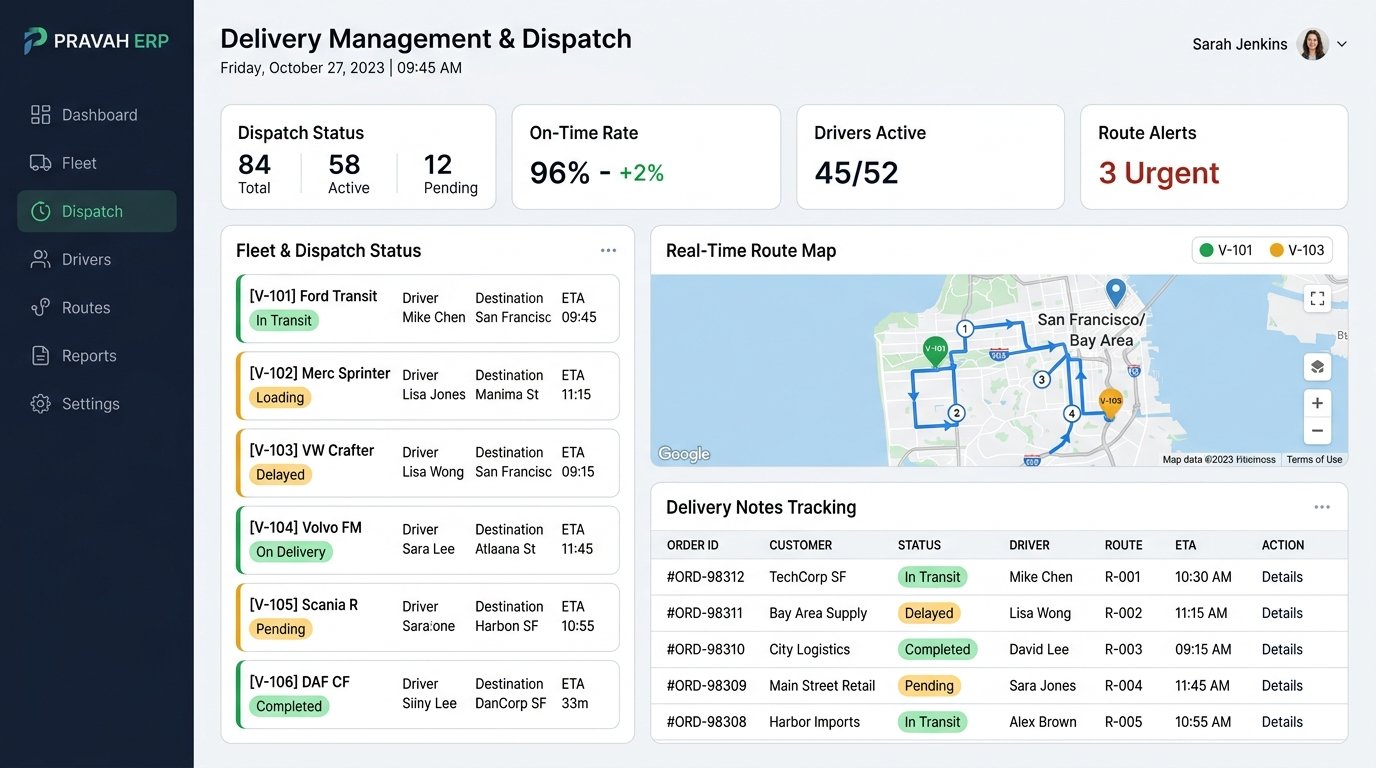
Task: Open Details for City Logistics order
Action: [1282, 649]
